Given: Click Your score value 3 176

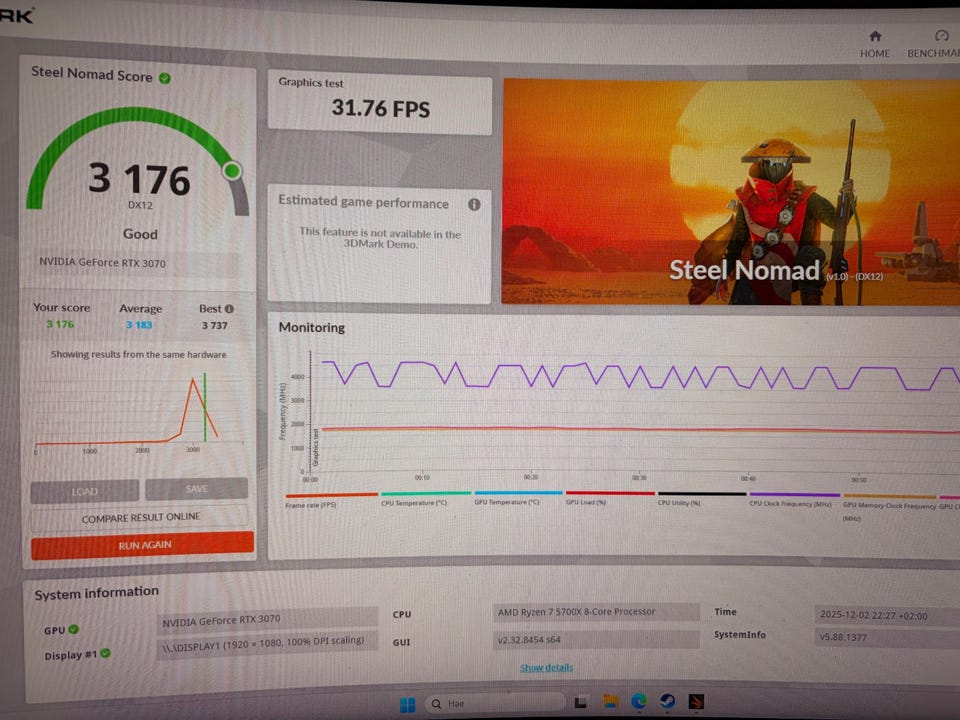Looking at the screenshot, I should [60, 324].
